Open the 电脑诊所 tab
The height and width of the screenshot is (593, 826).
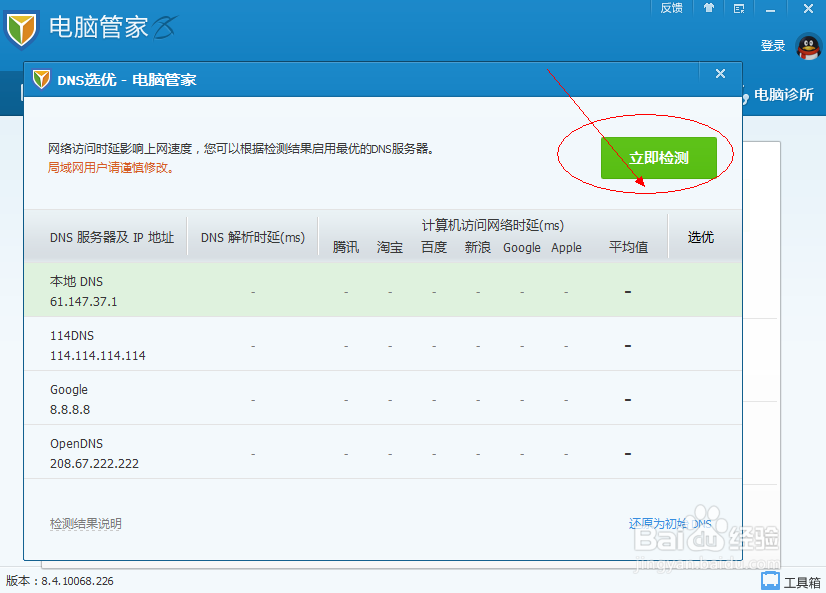778,95
